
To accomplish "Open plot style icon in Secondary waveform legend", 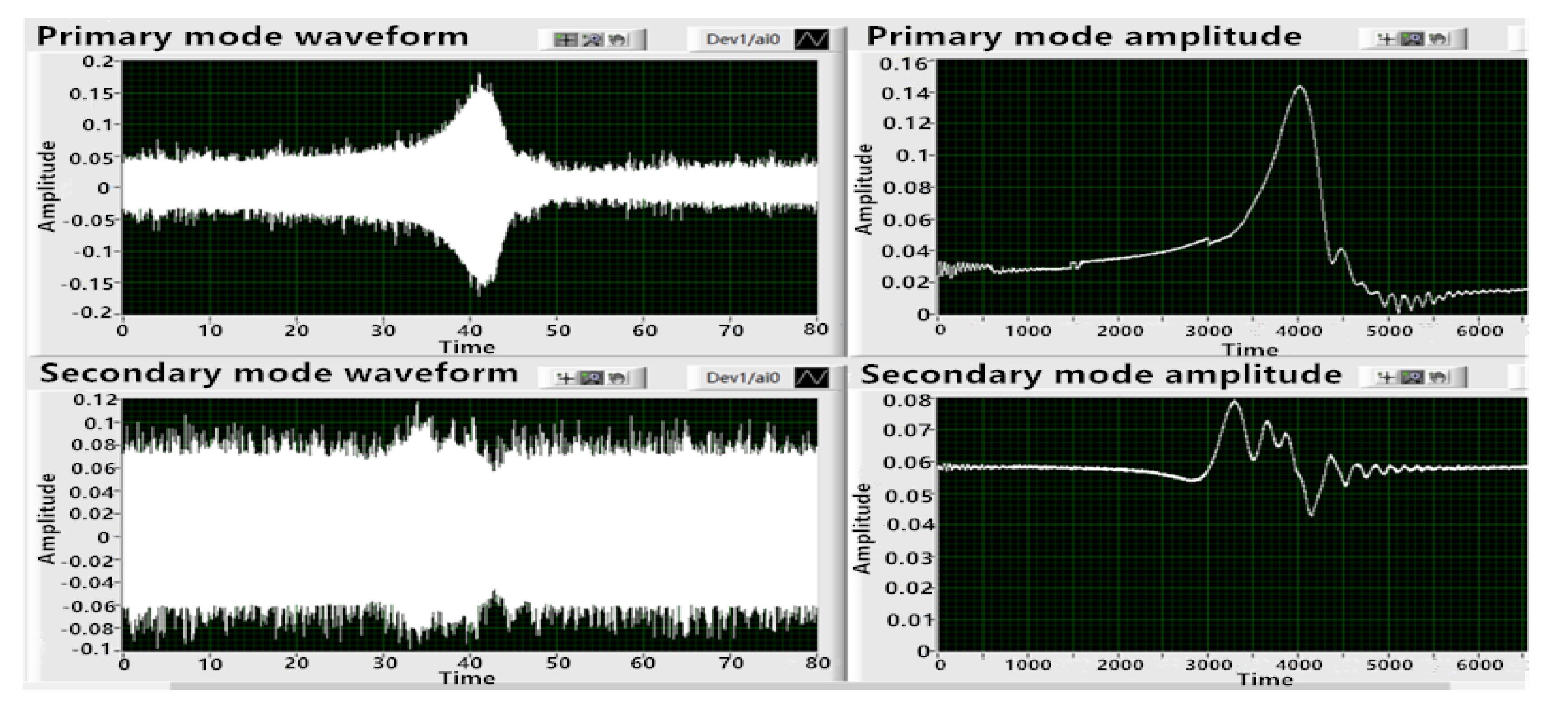I will pyautogui.click(x=811, y=378).
